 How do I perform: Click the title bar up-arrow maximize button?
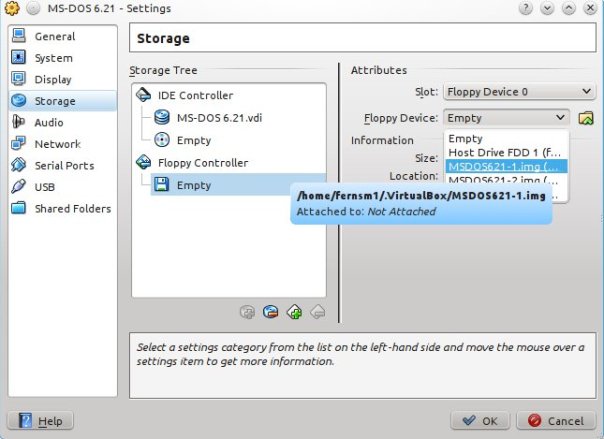pyautogui.click(x=569, y=8)
